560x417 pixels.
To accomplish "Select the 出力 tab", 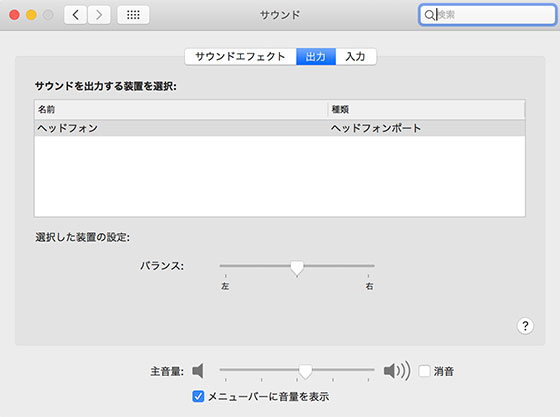I will click(316, 56).
